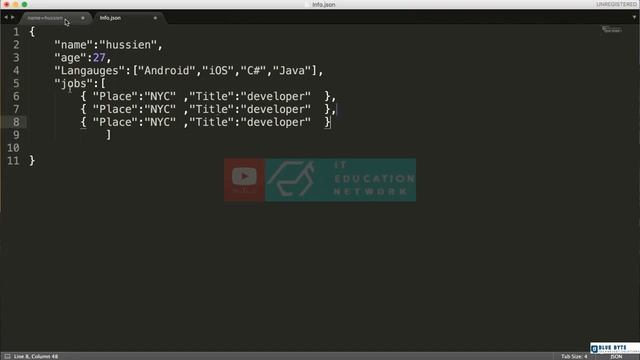Close the name=hussien tab
This screenshot has width=640, height=360.
[83, 18]
